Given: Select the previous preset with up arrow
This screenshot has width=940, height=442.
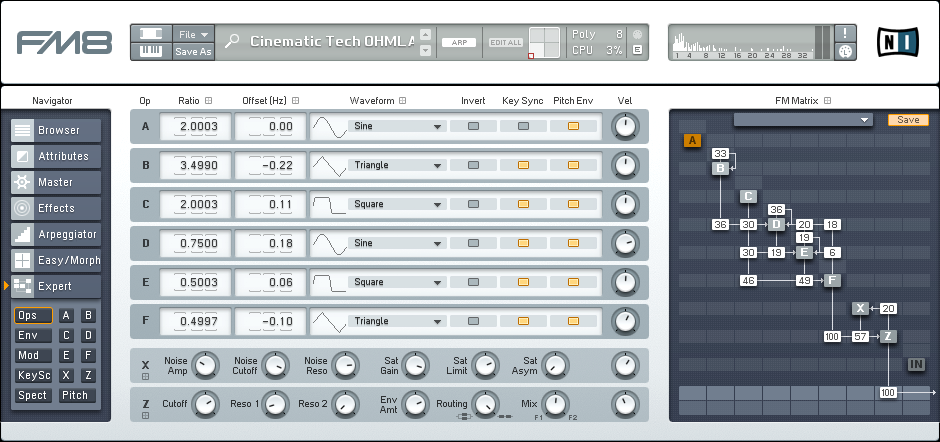Looking at the screenshot, I should pos(426,34).
